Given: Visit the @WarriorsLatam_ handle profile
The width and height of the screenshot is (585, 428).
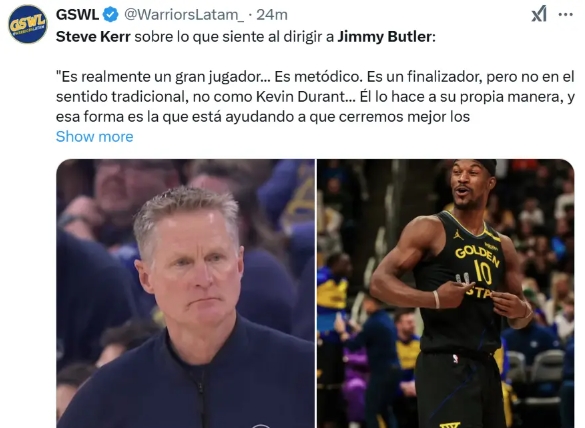Looking at the screenshot, I should [184, 15].
